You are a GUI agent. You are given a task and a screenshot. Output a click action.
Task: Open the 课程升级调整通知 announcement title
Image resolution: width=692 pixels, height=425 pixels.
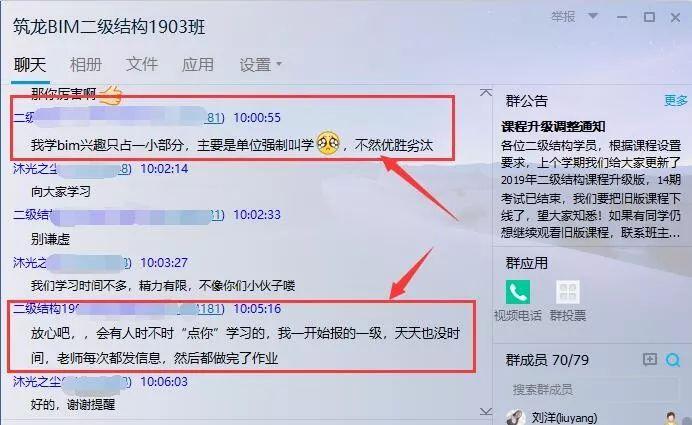553,127
